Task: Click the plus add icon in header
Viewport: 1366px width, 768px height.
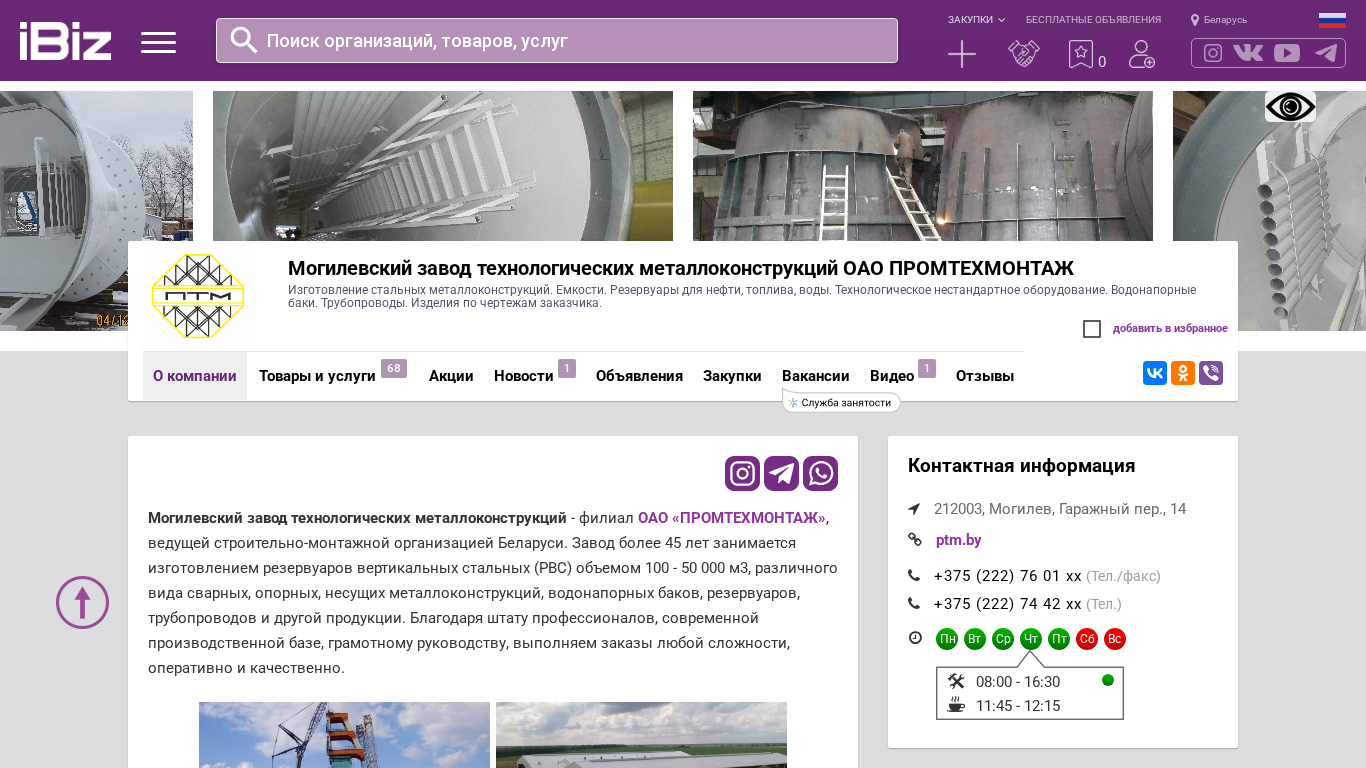Action: (961, 54)
